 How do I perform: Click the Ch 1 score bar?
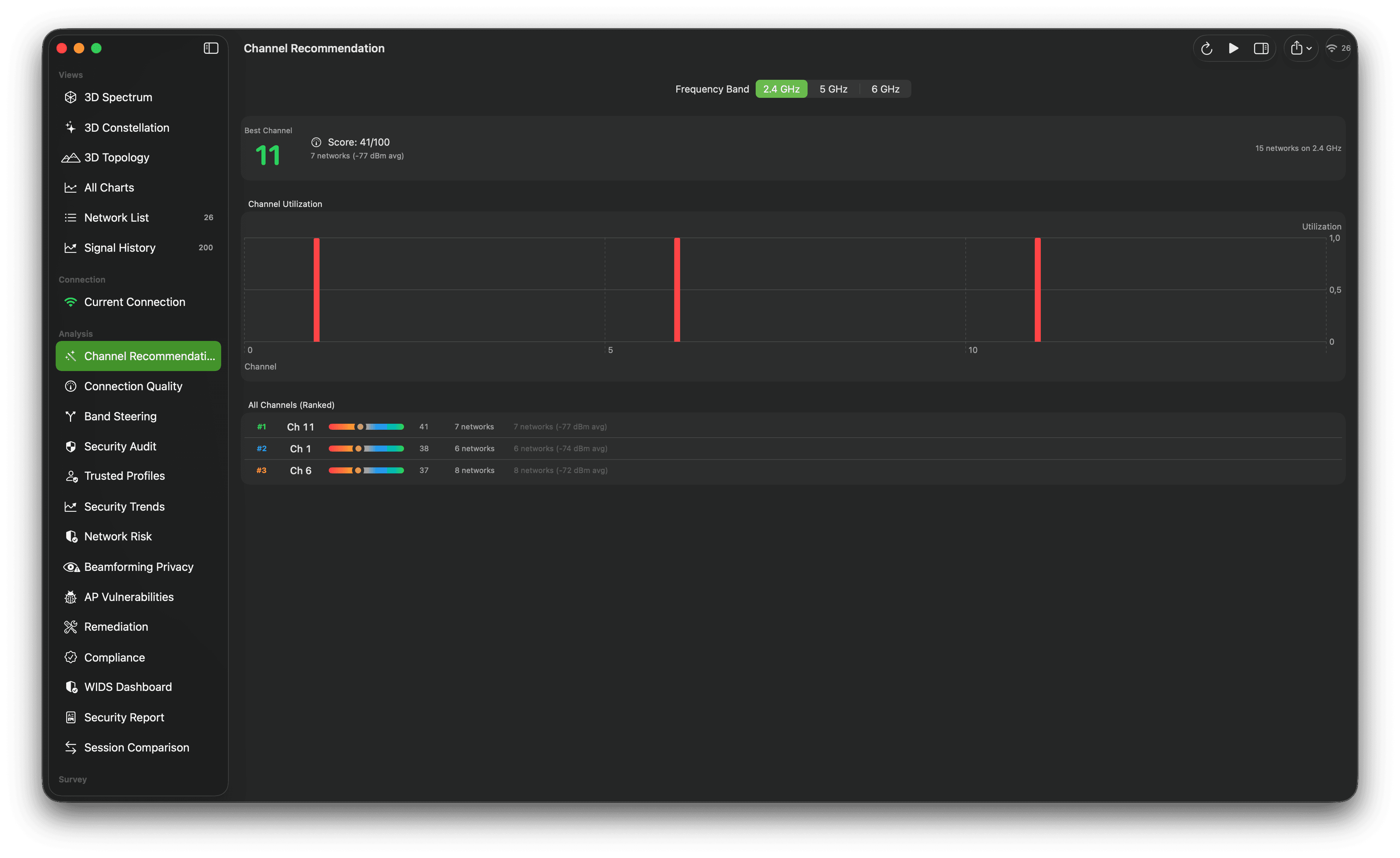click(x=366, y=449)
